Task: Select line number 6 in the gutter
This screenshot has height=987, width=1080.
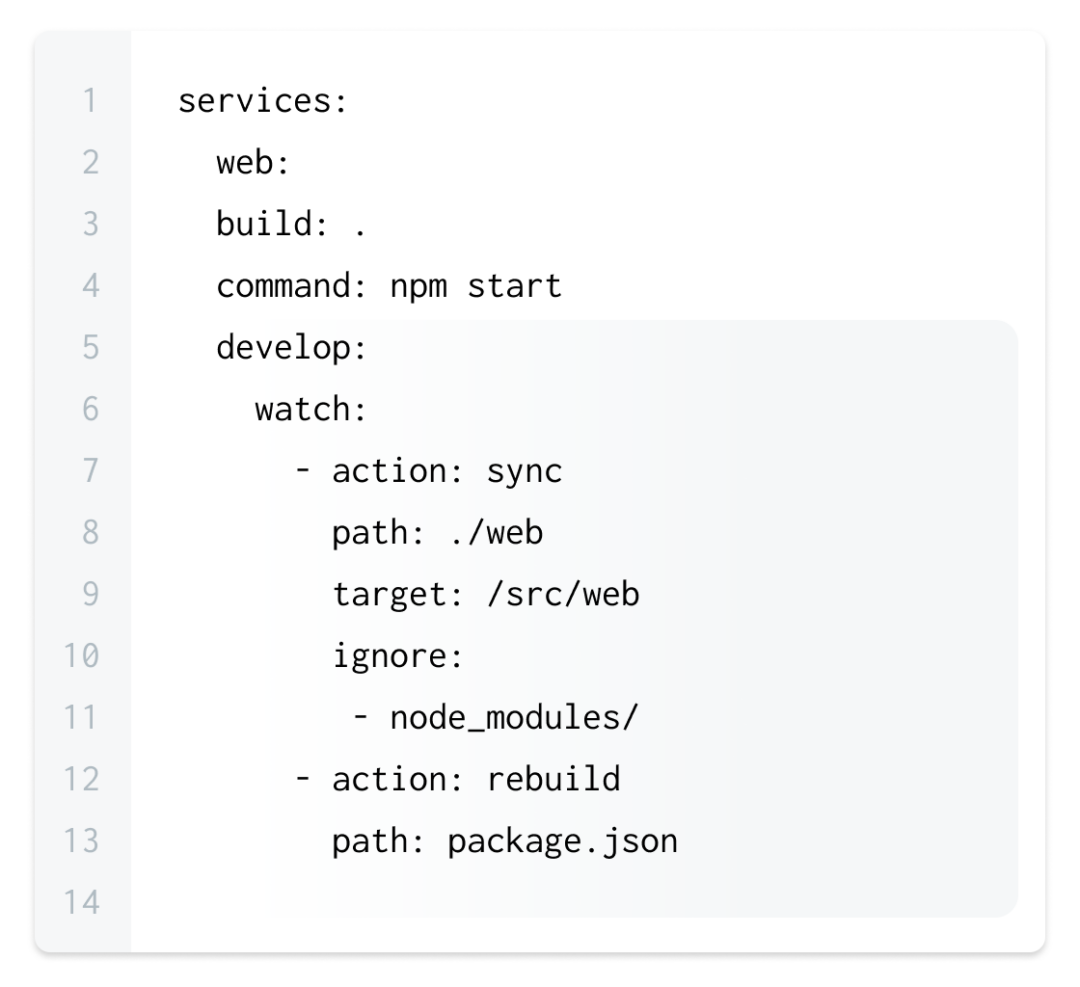Action: coord(90,411)
